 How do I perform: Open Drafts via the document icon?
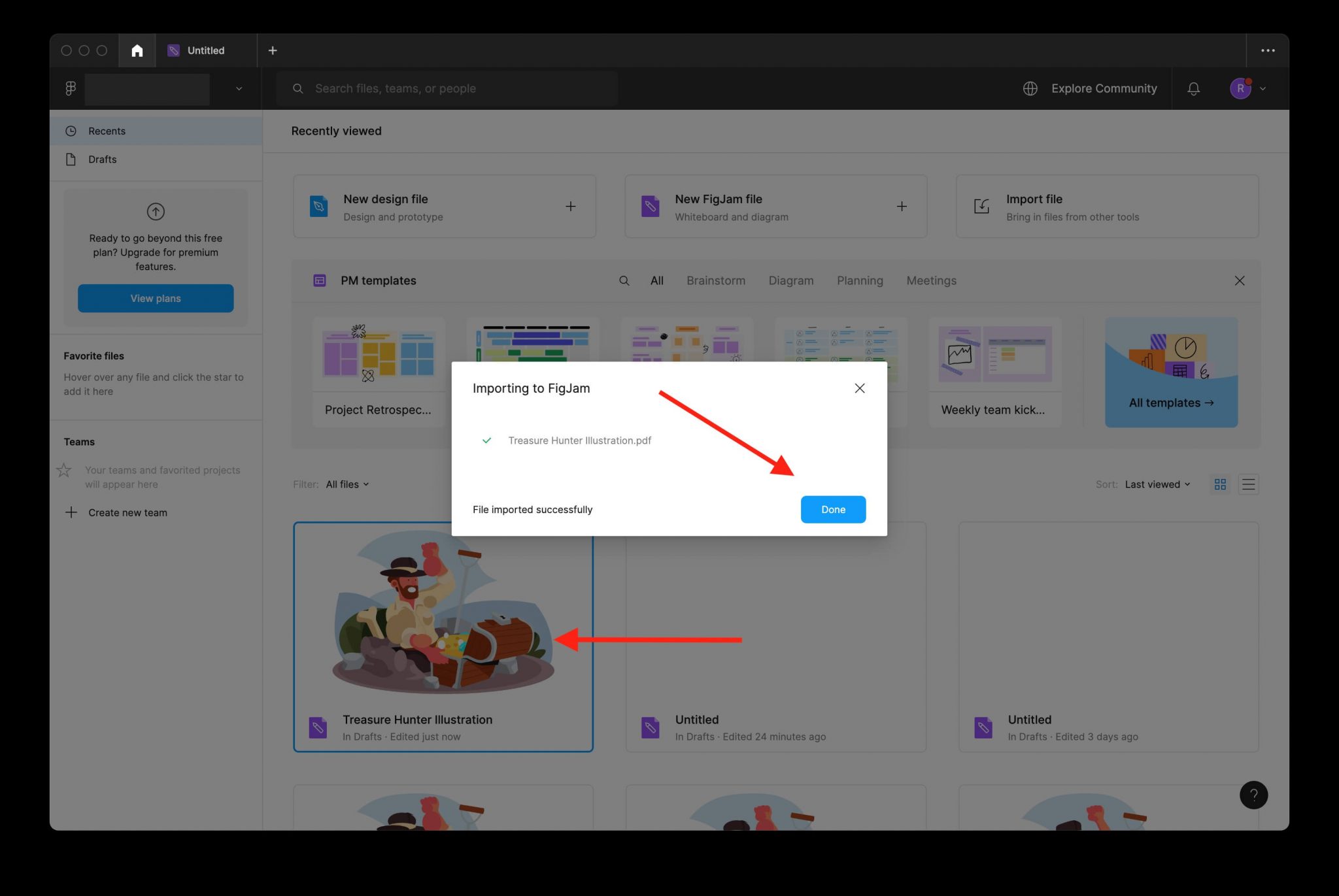point(71,159)
